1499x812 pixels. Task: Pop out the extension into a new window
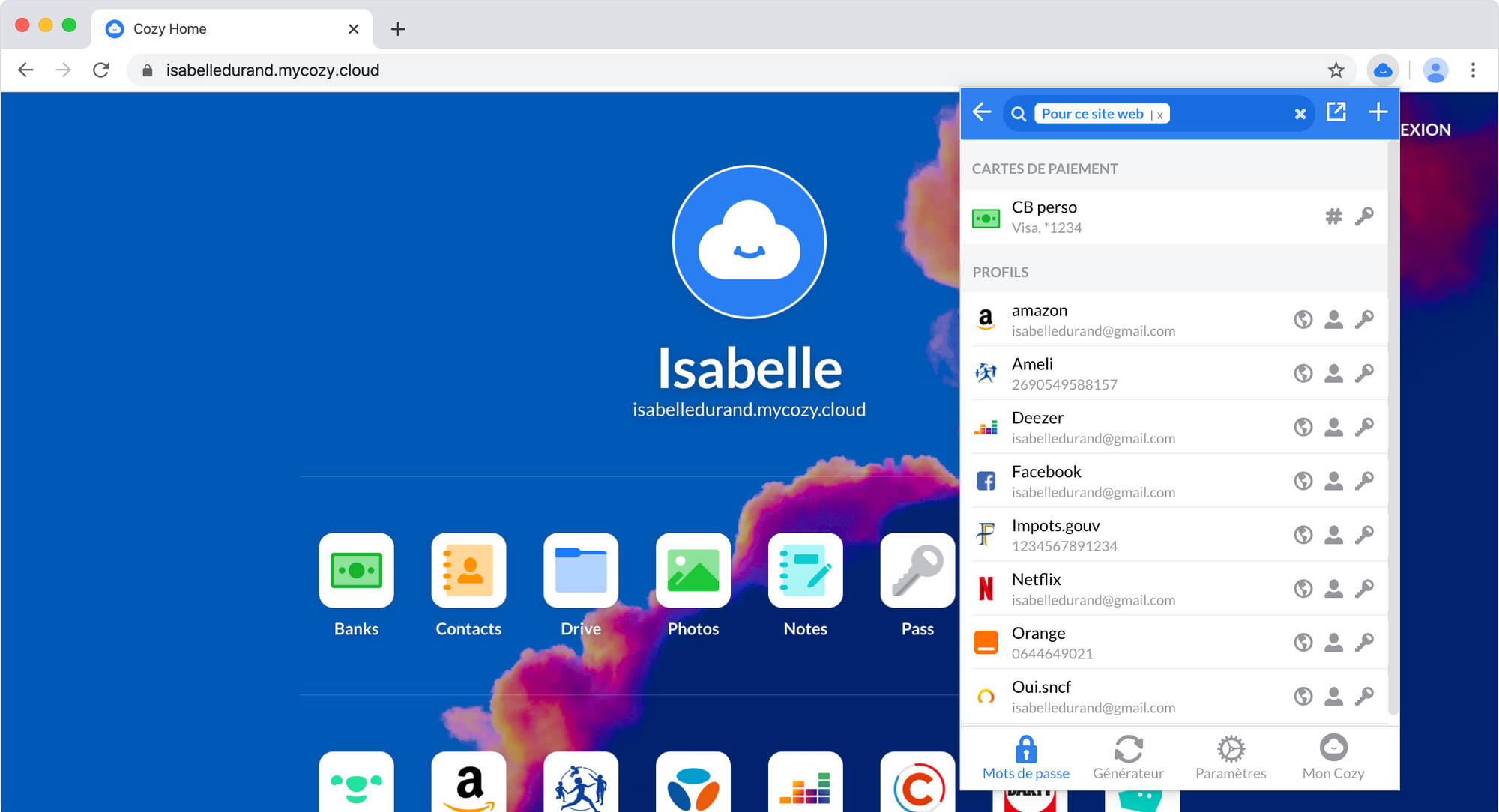click(1336, 112)
